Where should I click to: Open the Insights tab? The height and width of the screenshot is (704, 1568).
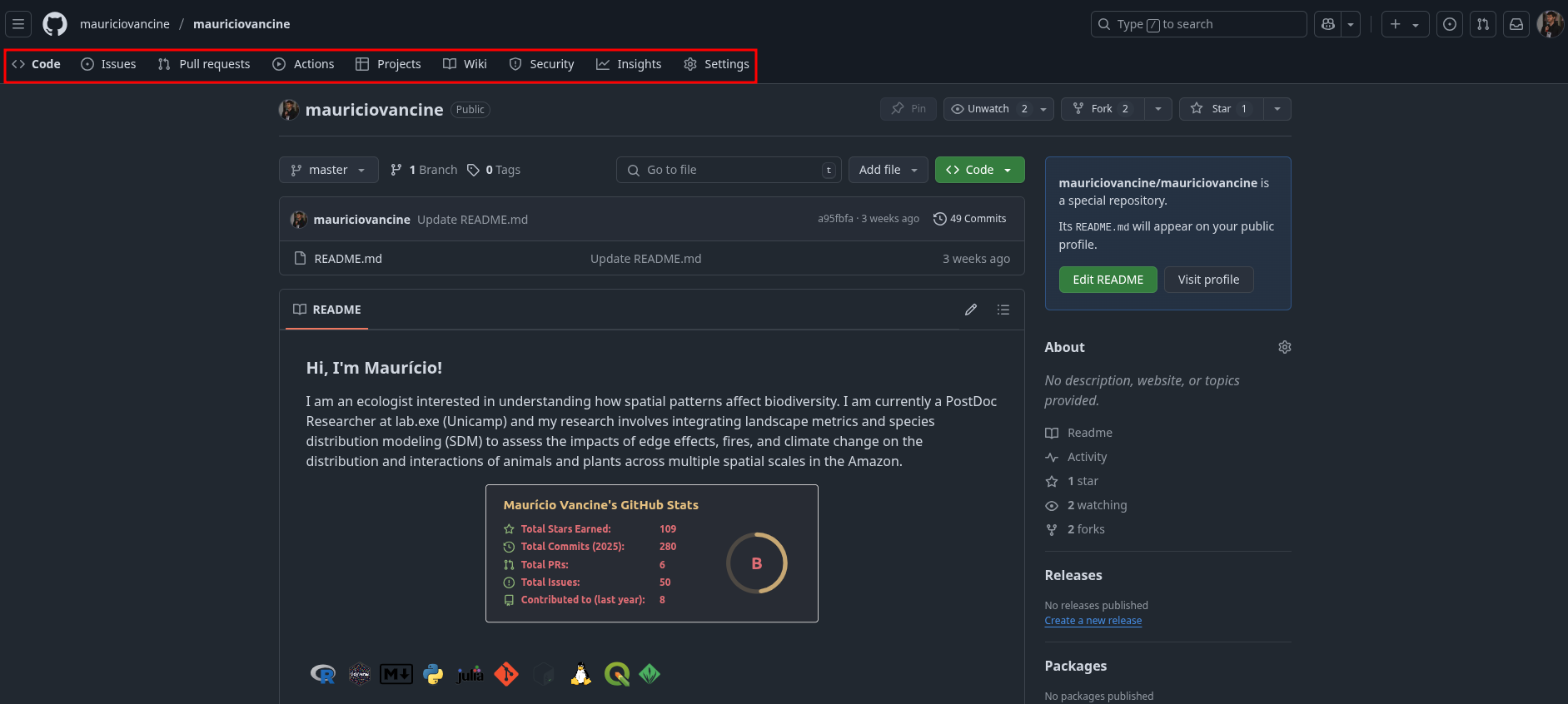(630, 64)
